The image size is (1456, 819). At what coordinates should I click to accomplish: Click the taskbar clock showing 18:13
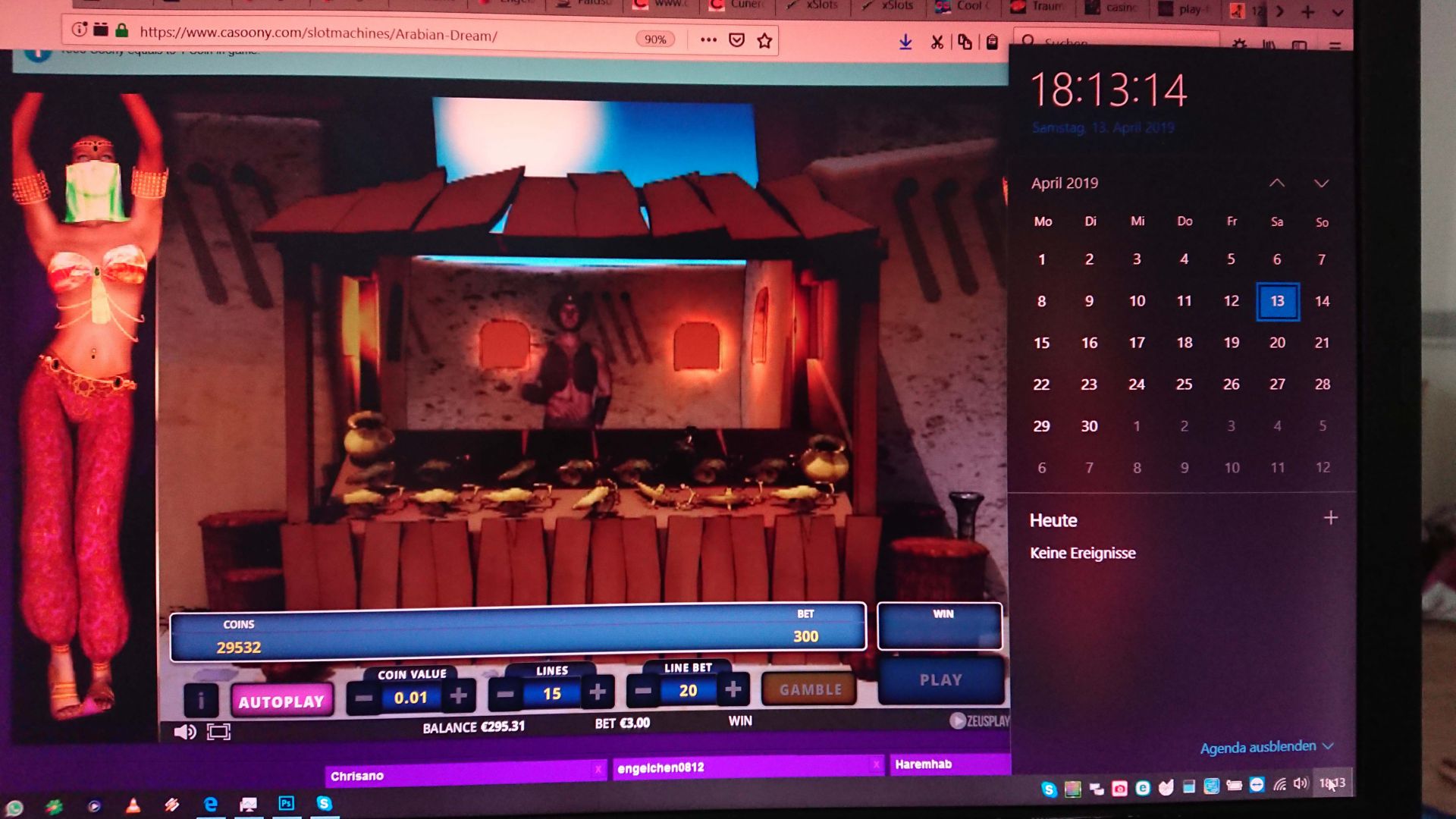tap(1332, 783)
